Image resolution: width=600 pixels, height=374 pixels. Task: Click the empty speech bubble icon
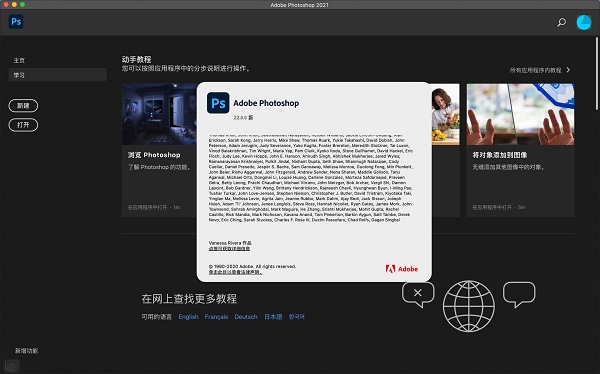point(519,294)
